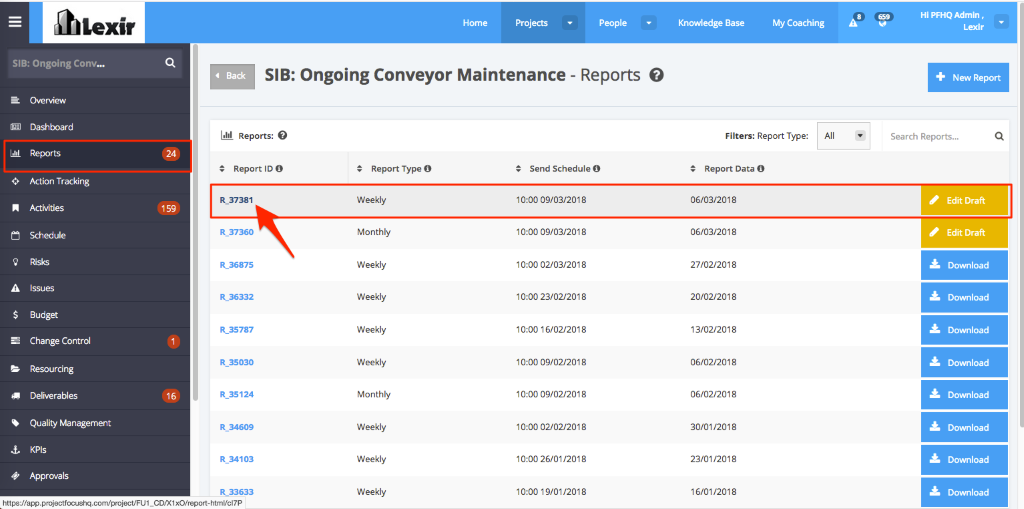Download report R_34609
Image resolution: width=1024 pixels, height=509 pixels.
coord(965,427)
